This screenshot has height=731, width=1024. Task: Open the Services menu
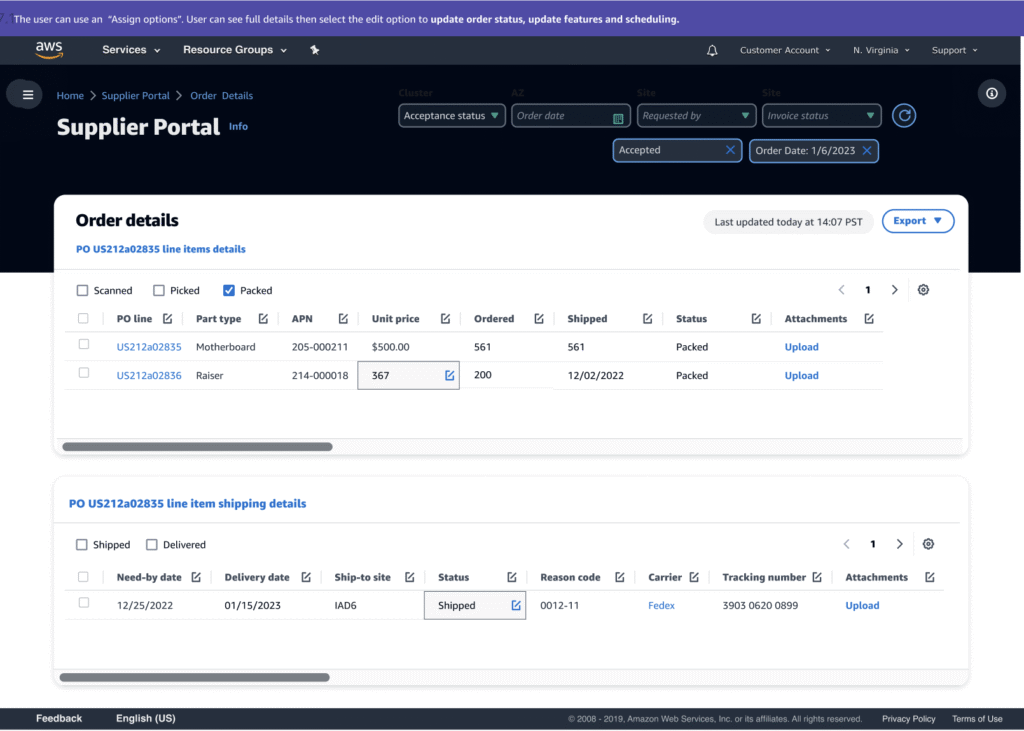tap(131, 50)
